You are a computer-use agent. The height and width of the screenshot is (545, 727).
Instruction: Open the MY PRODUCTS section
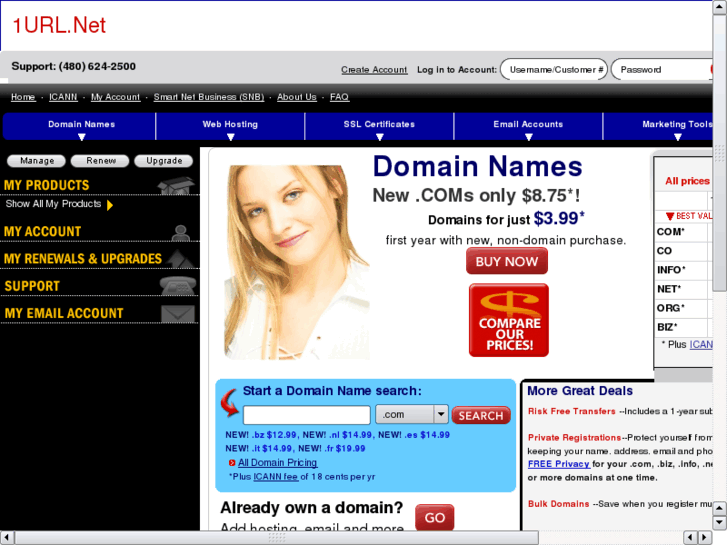tap(46, 185)
